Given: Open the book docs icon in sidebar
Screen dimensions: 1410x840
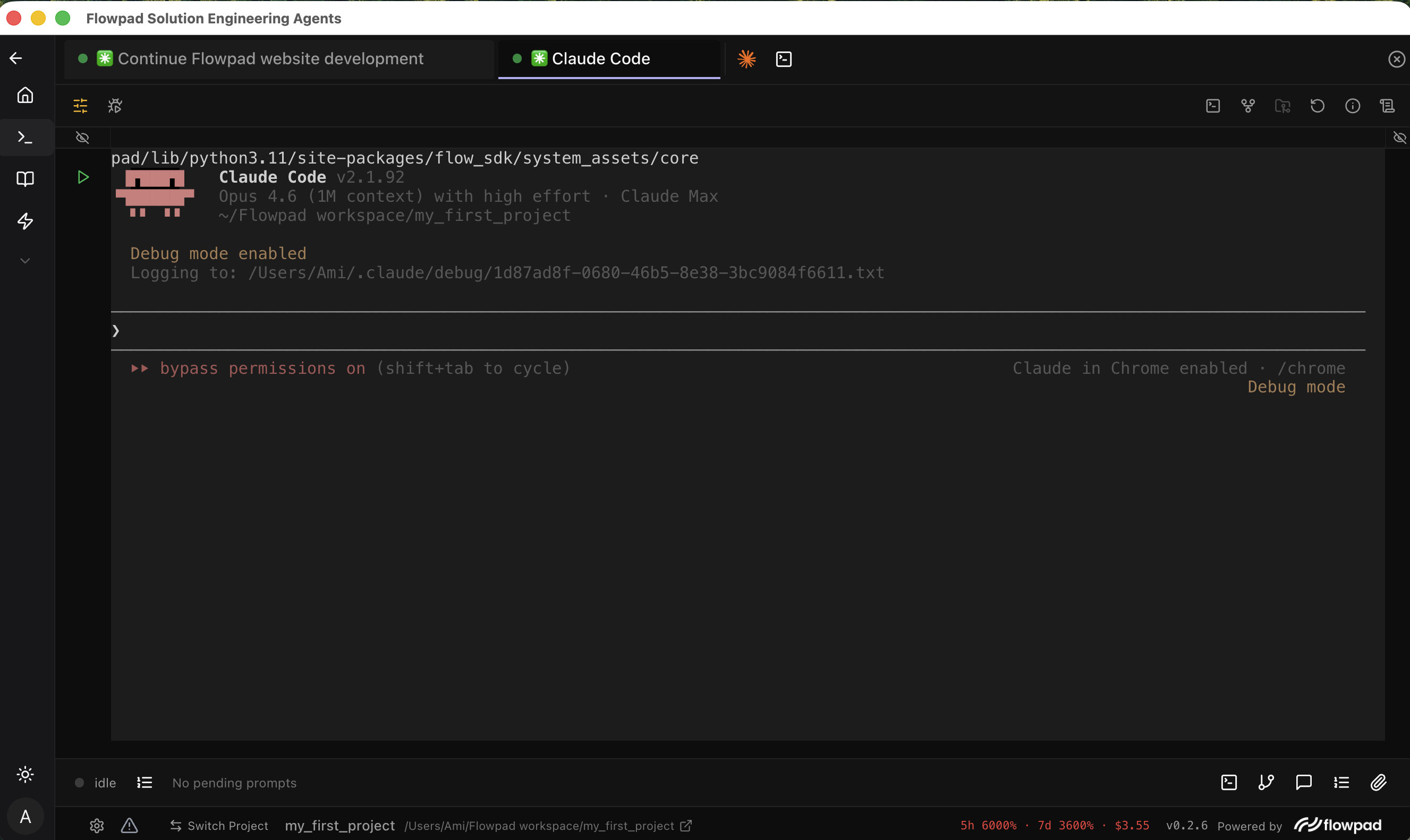Looking at the screenshot, I should pos(25,179).
